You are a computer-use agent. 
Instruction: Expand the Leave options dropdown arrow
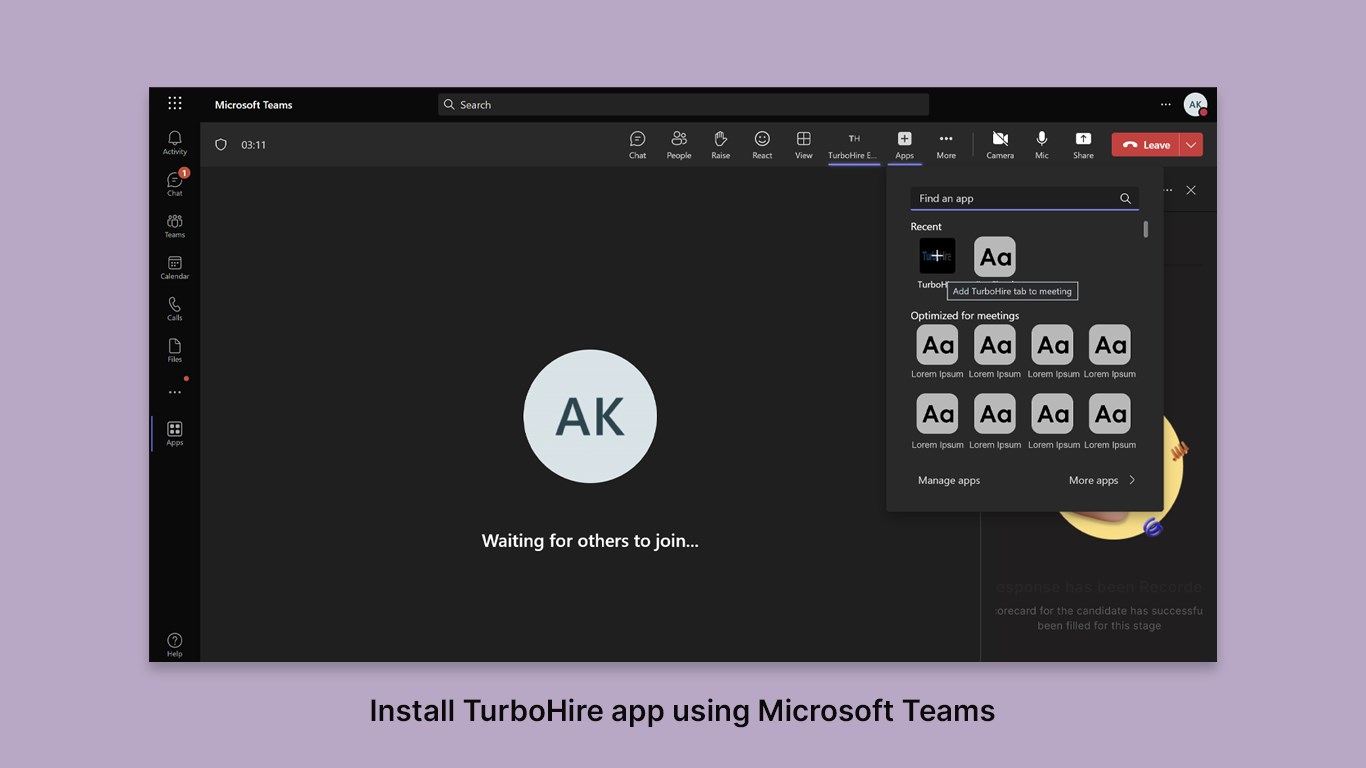[x=1191, y=145]
